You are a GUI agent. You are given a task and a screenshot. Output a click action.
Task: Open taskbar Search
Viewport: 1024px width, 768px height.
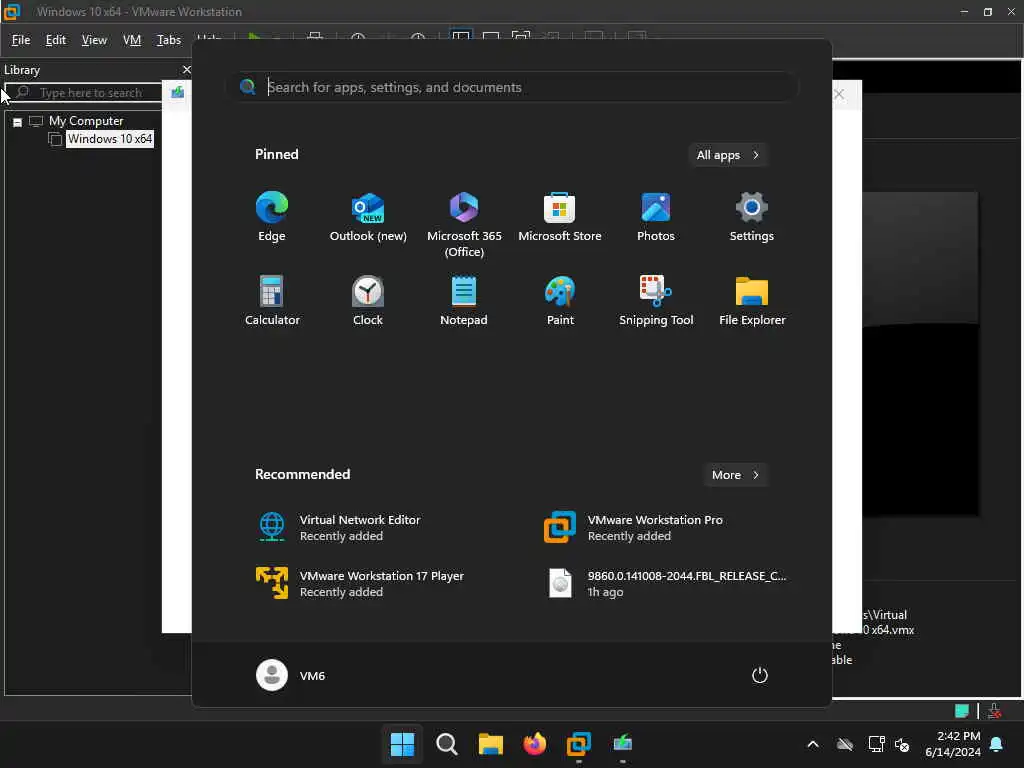447,744
